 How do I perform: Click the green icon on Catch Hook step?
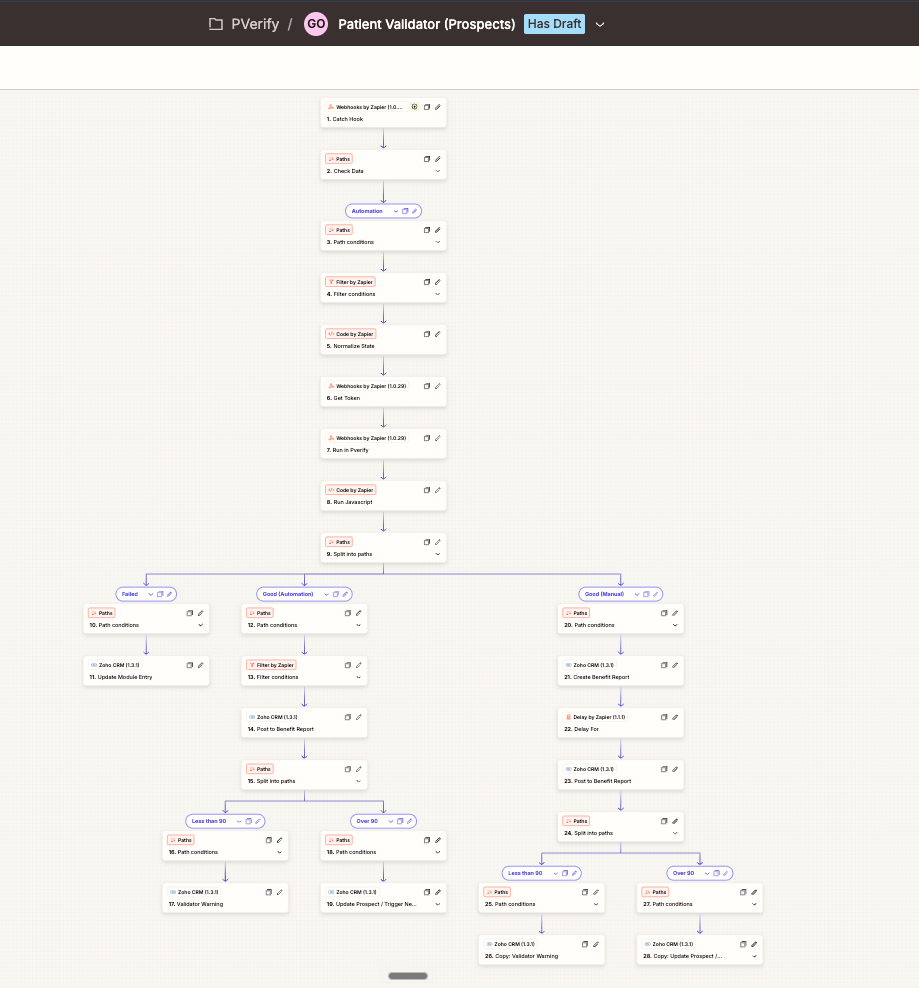414,107
